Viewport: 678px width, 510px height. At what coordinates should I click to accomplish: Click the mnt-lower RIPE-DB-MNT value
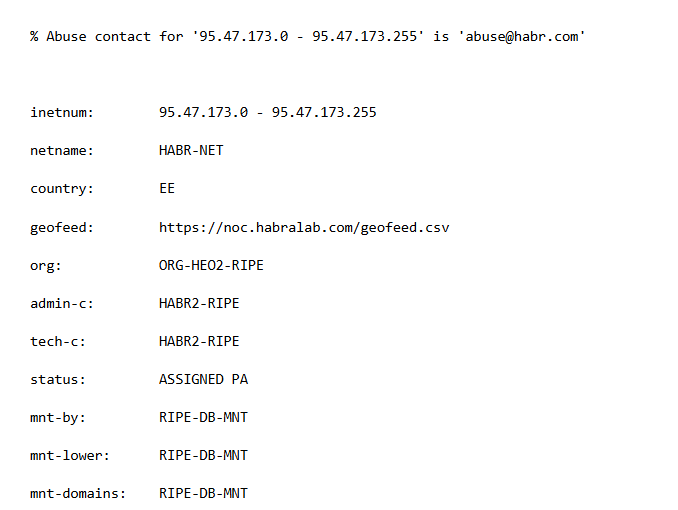click(x=203, y=455)
